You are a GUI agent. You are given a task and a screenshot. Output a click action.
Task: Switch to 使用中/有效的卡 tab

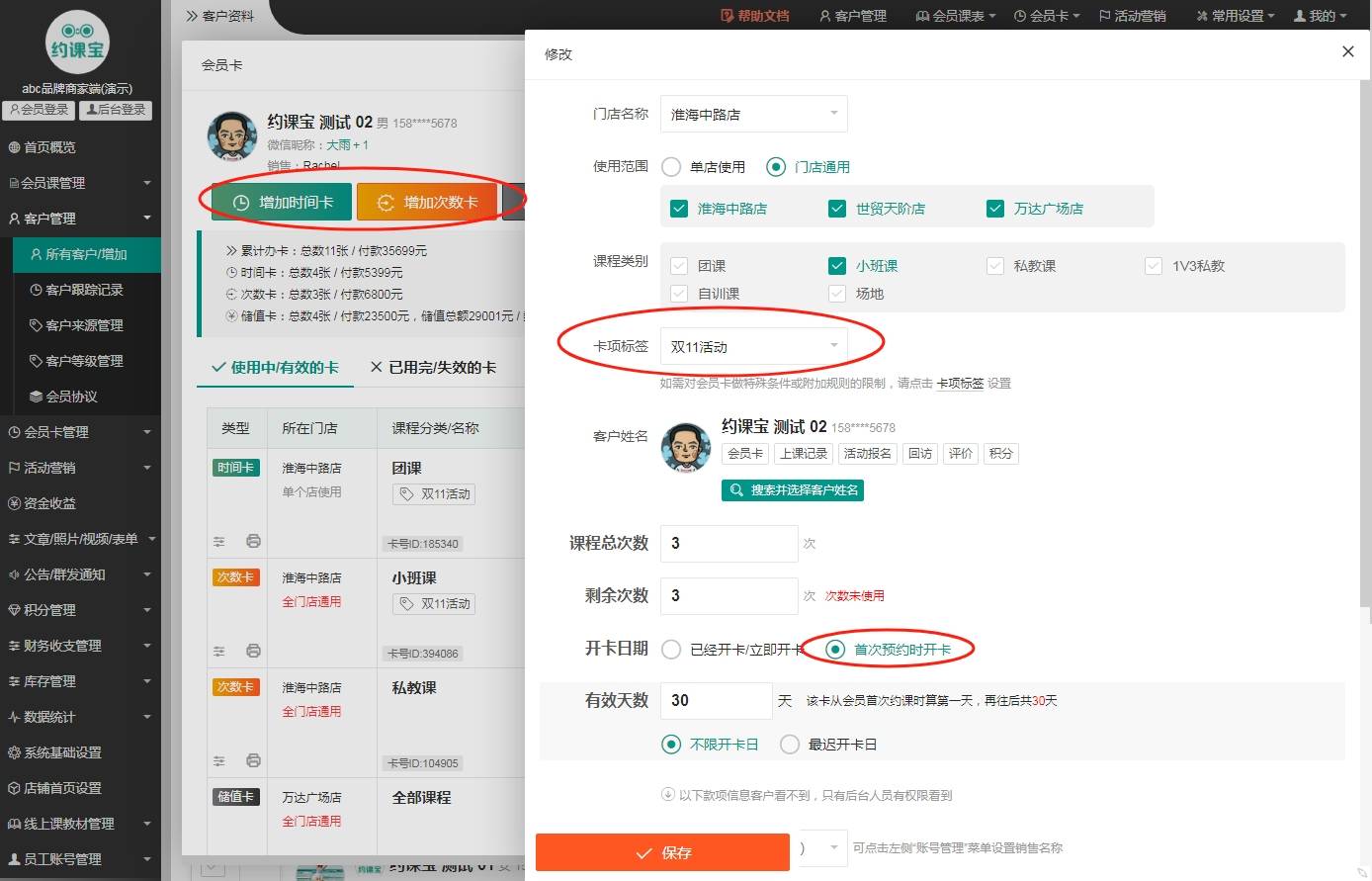[275, 367]
